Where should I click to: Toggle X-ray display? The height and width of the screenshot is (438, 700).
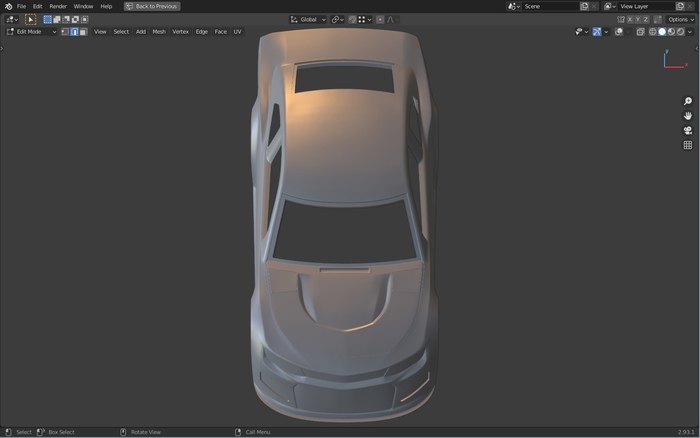(x=639, y=32)
